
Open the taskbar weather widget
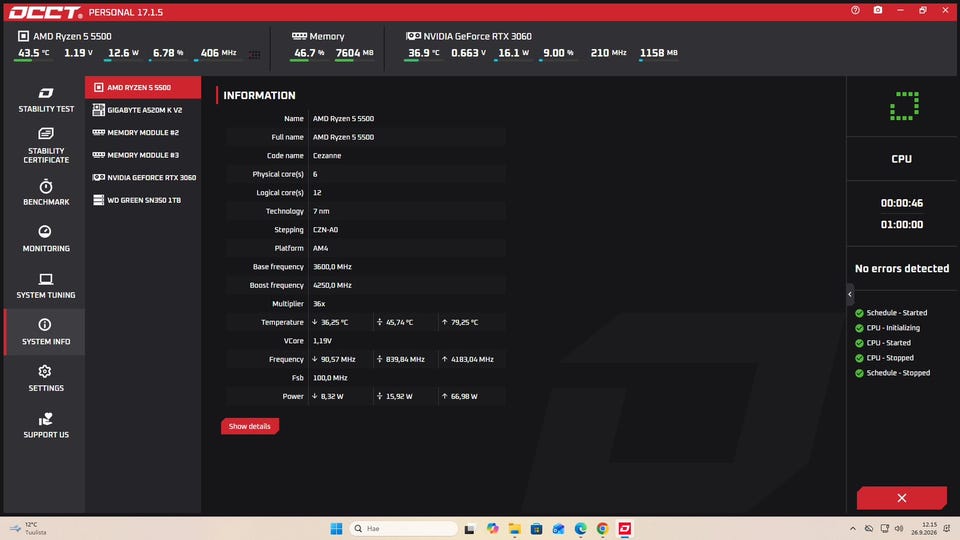28,528
